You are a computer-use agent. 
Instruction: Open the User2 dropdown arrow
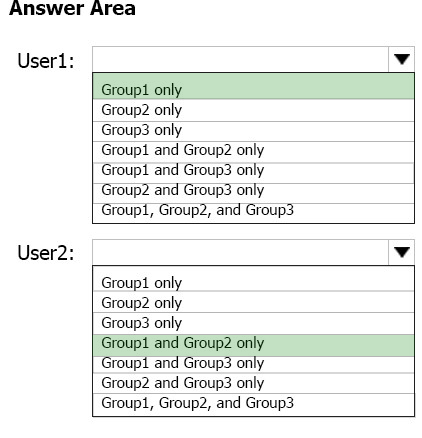pos(401,252)
